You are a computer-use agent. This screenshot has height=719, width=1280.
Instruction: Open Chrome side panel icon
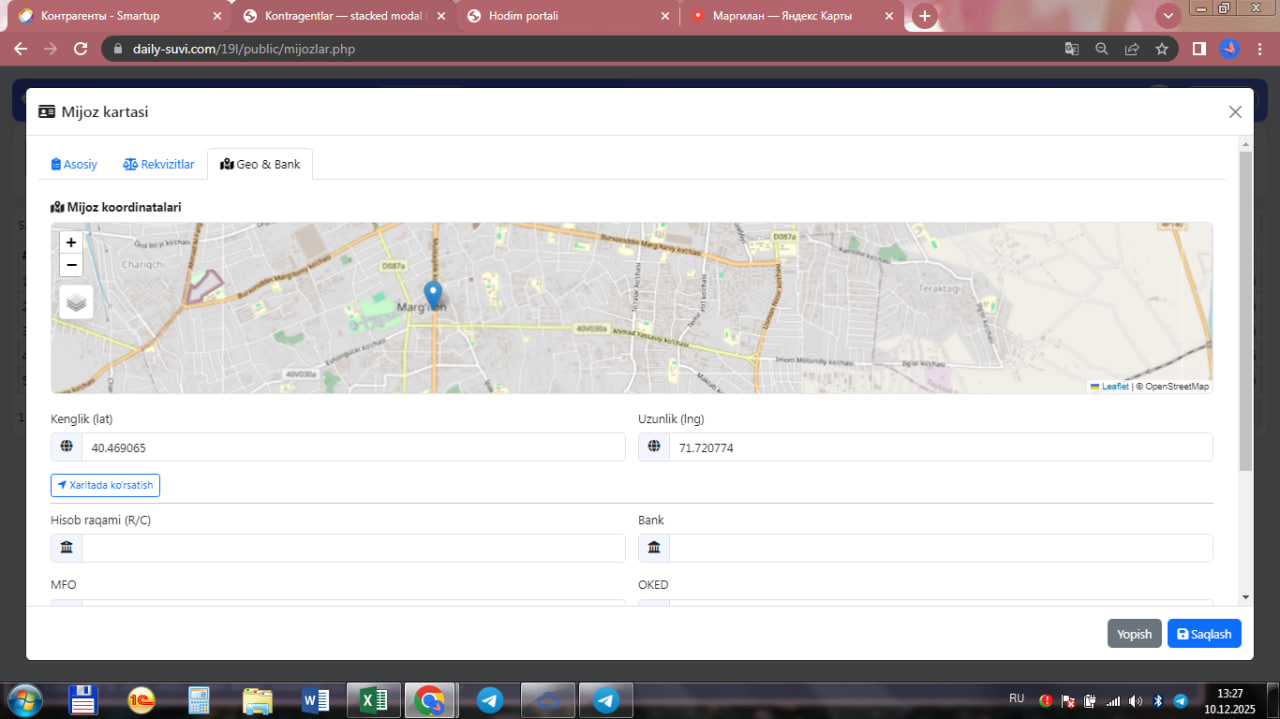[1199, 49]
